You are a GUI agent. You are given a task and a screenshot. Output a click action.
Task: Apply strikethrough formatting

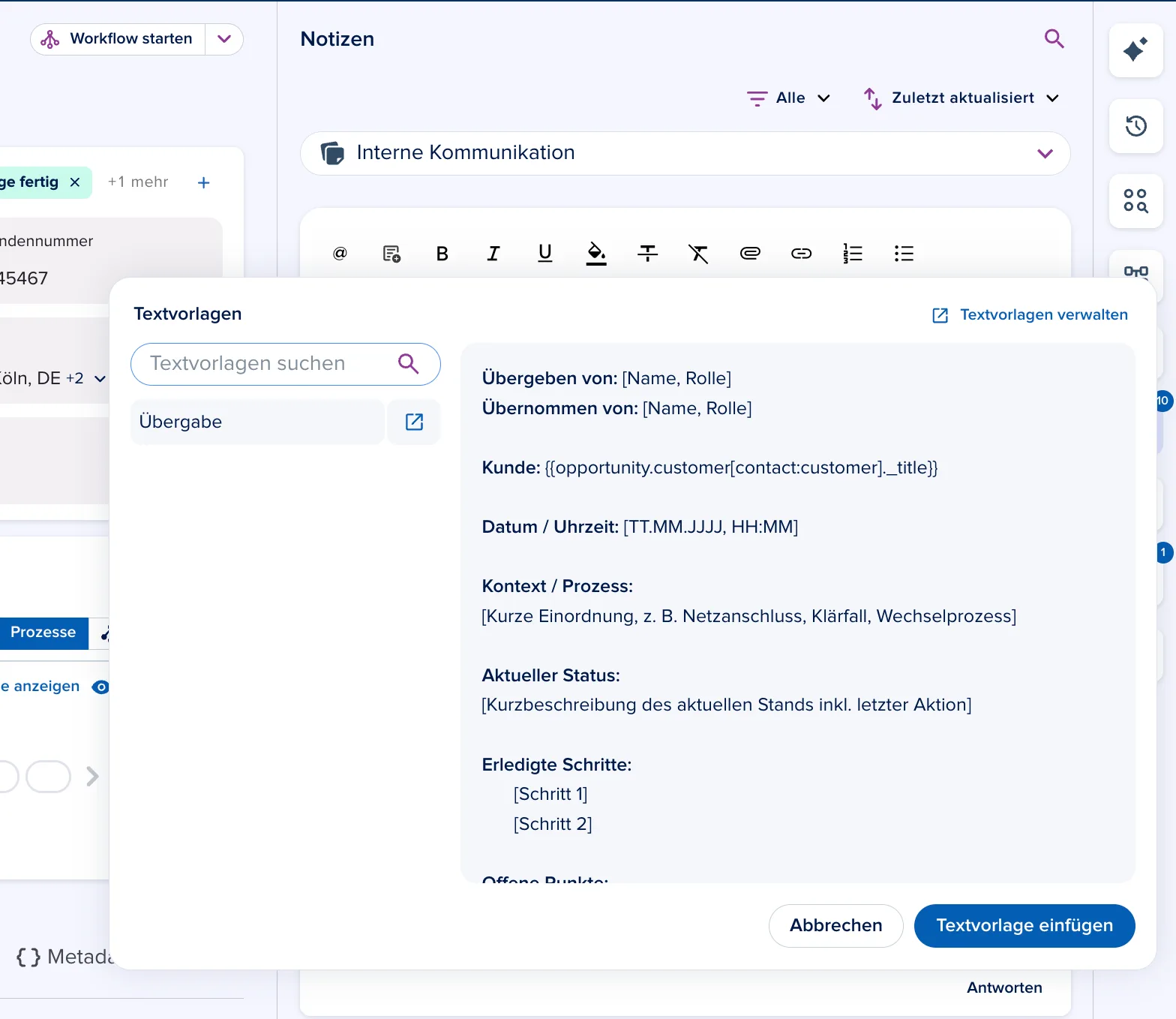click(x=648, y=254)
